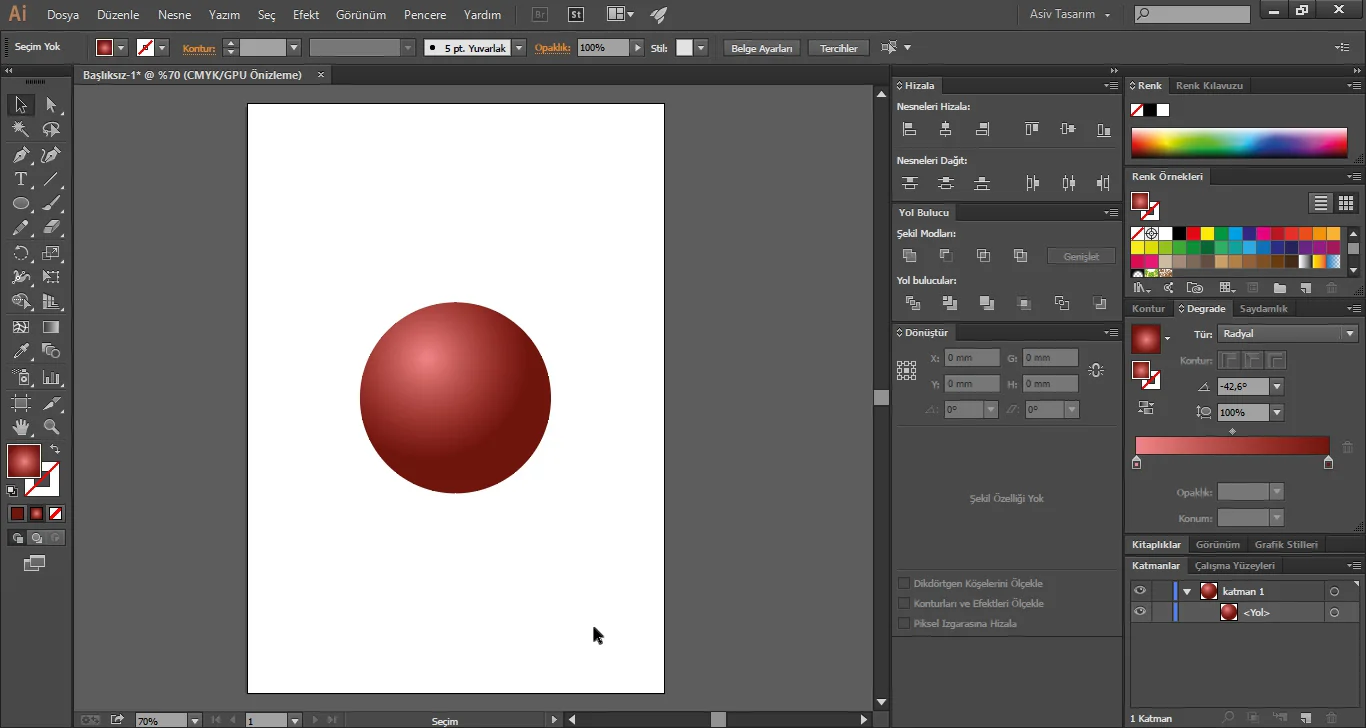Viewport: 1366px width, 728px height.
Task: Toggle Piksel Izgarasına Hizala checkbox
Action: tap(904, 624)
